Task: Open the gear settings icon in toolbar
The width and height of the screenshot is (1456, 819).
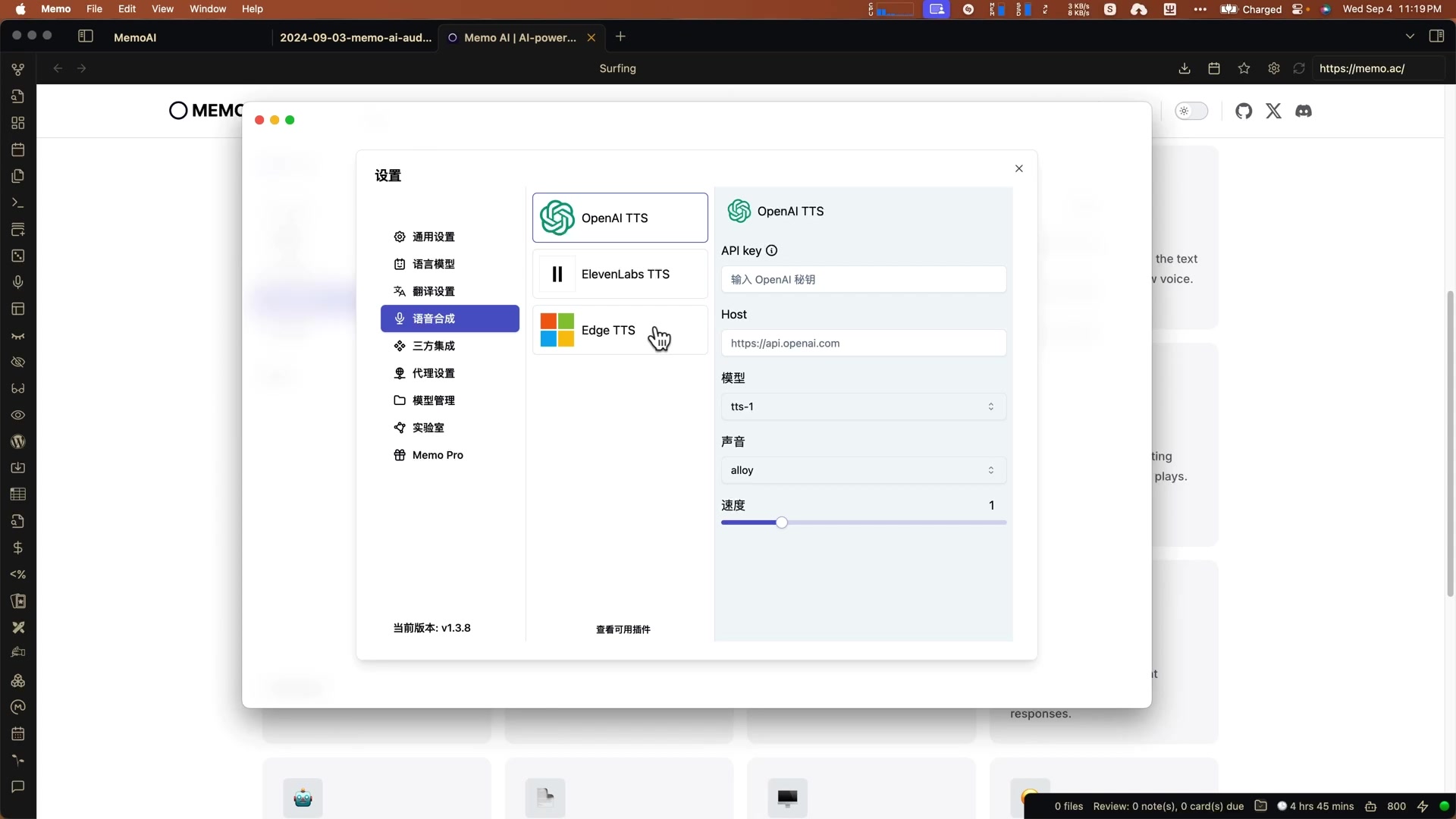Action: point(1274,68)
